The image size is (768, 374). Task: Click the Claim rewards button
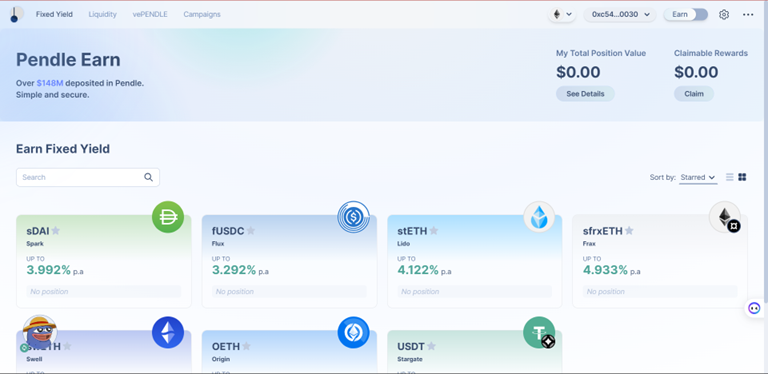(694, 94)
